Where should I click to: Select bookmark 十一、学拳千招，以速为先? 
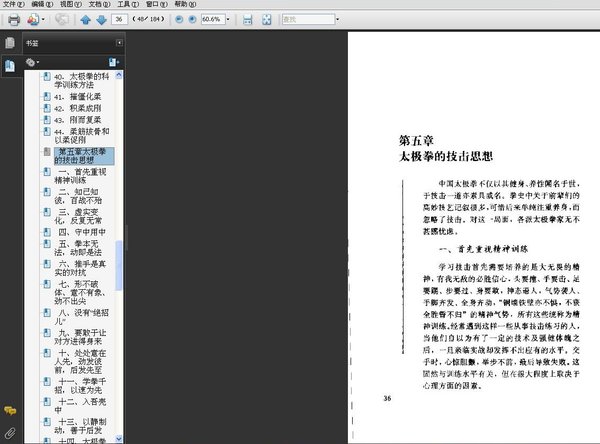coord(80,386)
